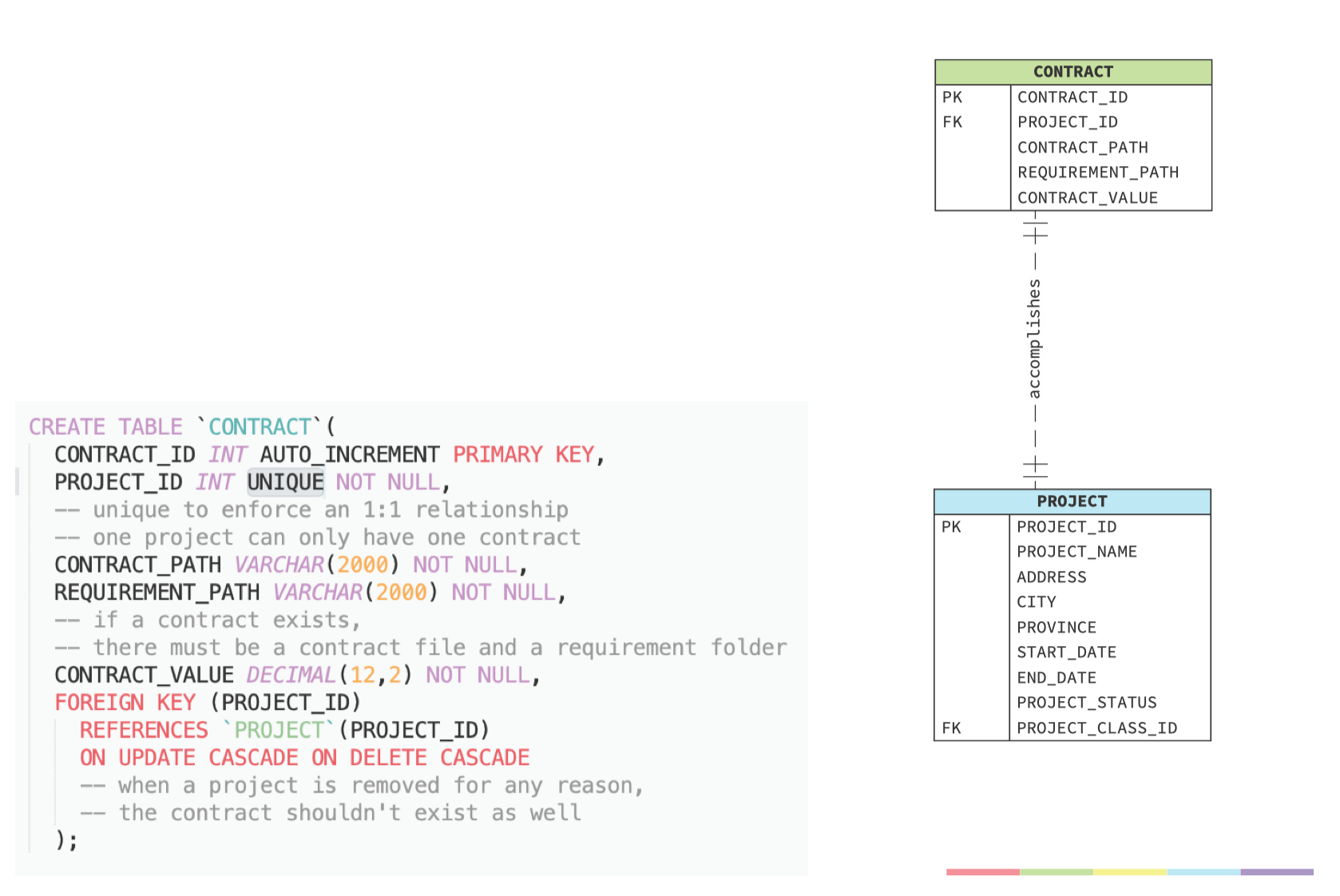Select PROJECT_CLASS_ID row in the PROJECT table

[1096, 728]
